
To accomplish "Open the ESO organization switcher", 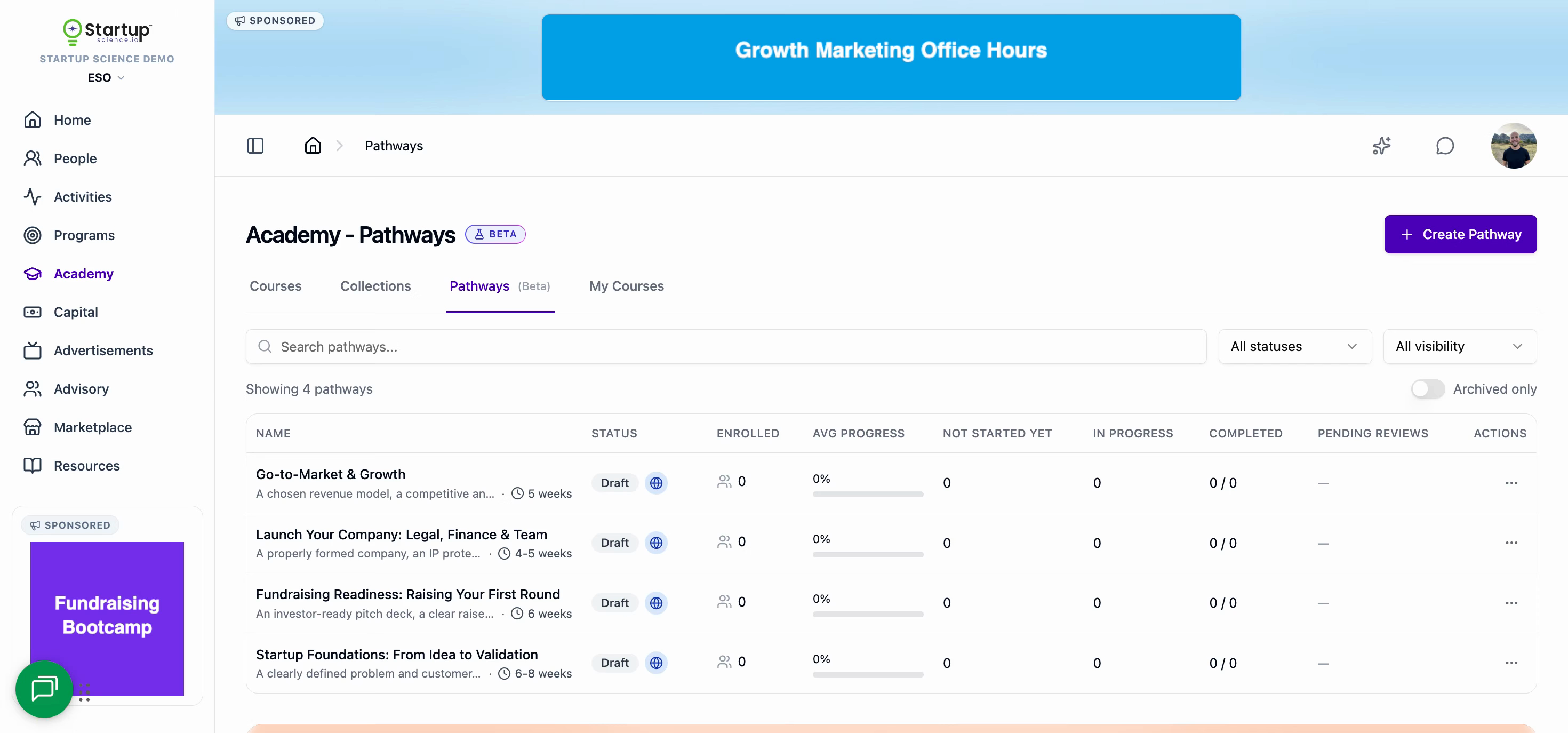I will click(107, 77).
